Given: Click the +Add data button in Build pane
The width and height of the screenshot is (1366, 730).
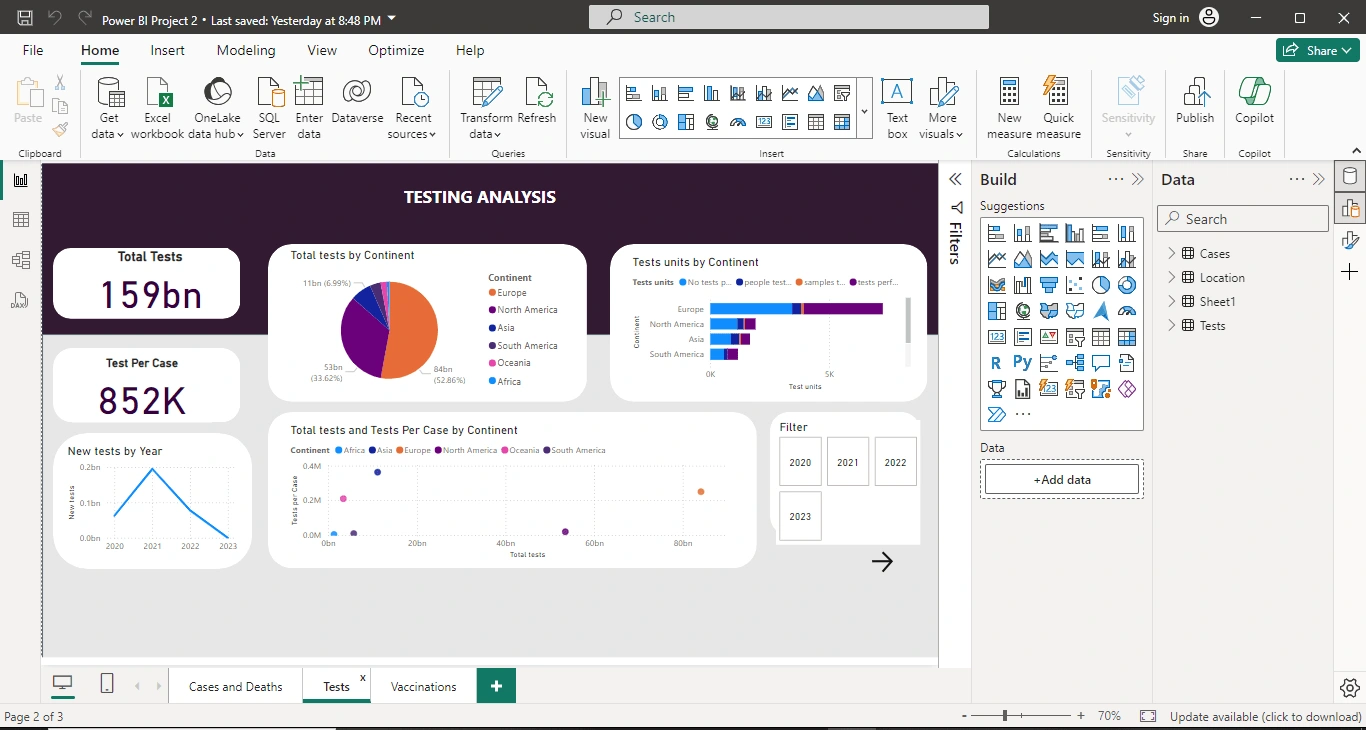Looking at the screenshot, I should pyautogui.click(x=1062, y=479).
